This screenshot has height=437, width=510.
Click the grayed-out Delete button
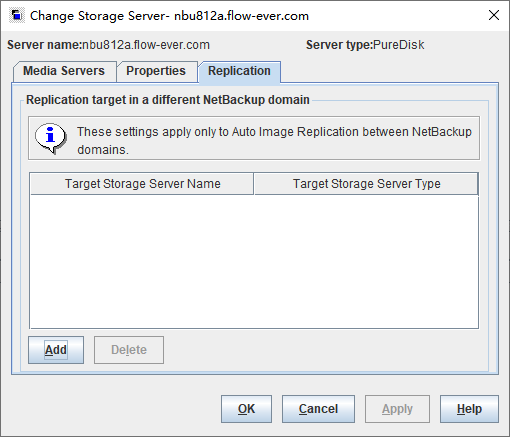tap(129, 350)
